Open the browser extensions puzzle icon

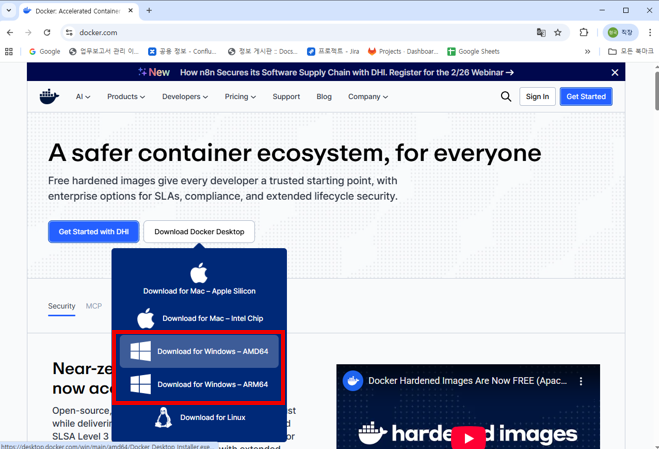584,32
